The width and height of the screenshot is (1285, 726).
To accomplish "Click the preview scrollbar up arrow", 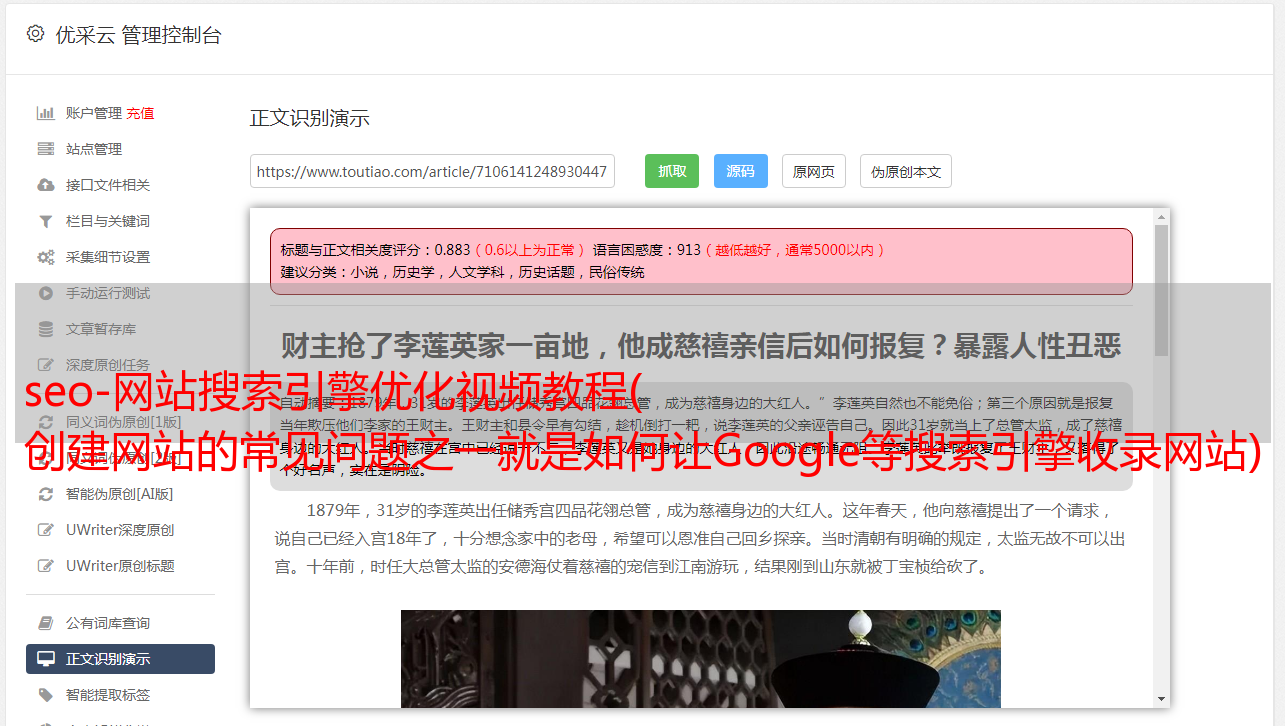I will tap(1161, 216).
